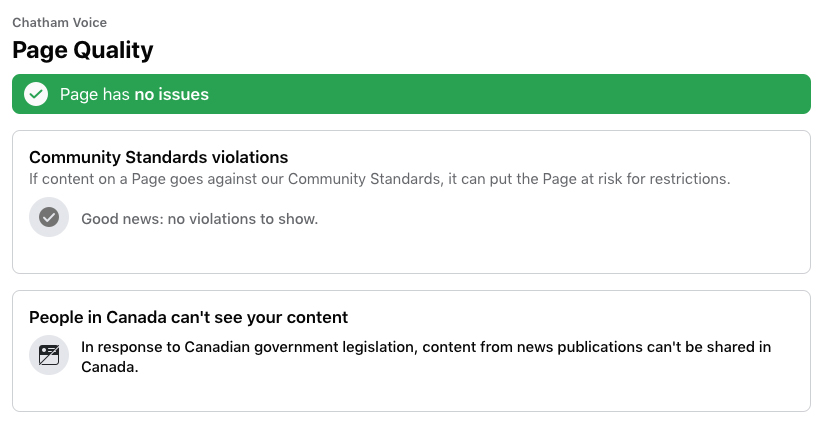Open the Chatham Voice page name label
824x425 pixels.
(x=59, y=23)
